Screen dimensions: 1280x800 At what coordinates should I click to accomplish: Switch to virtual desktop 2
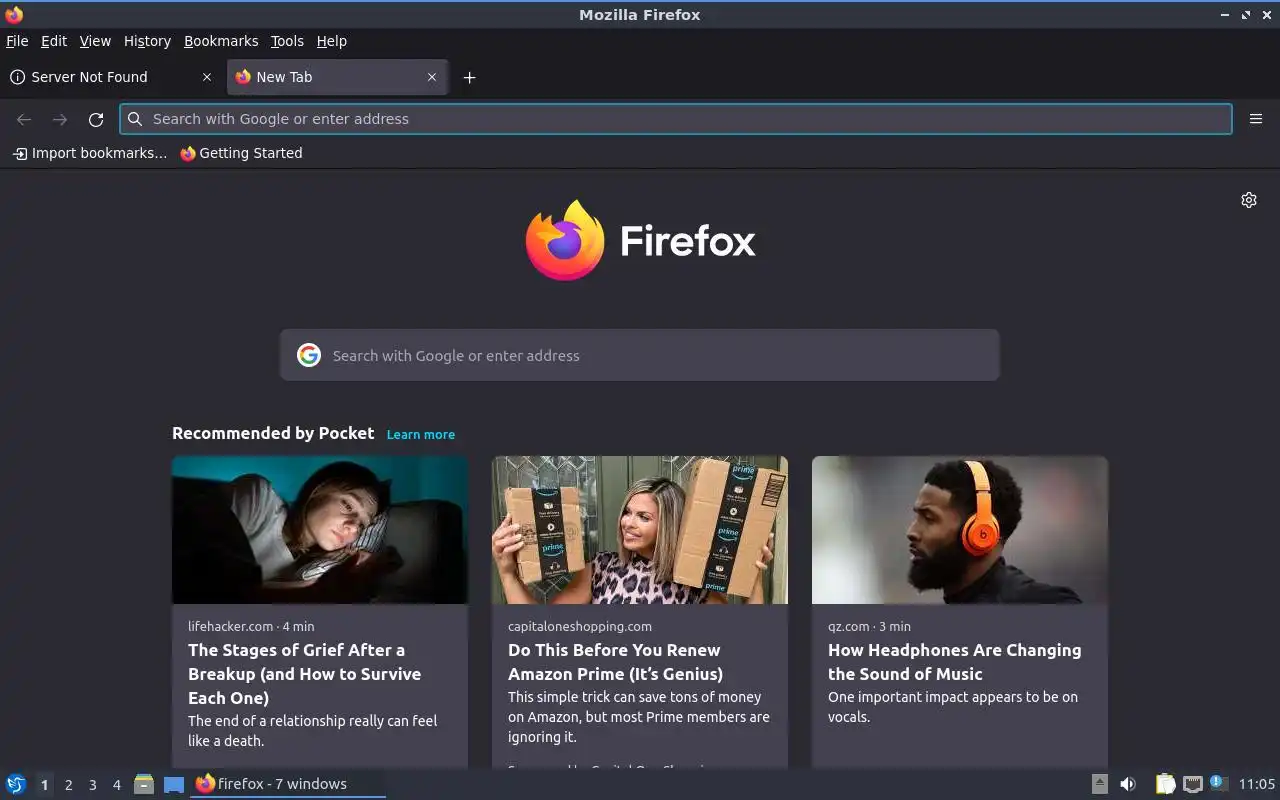68,785
